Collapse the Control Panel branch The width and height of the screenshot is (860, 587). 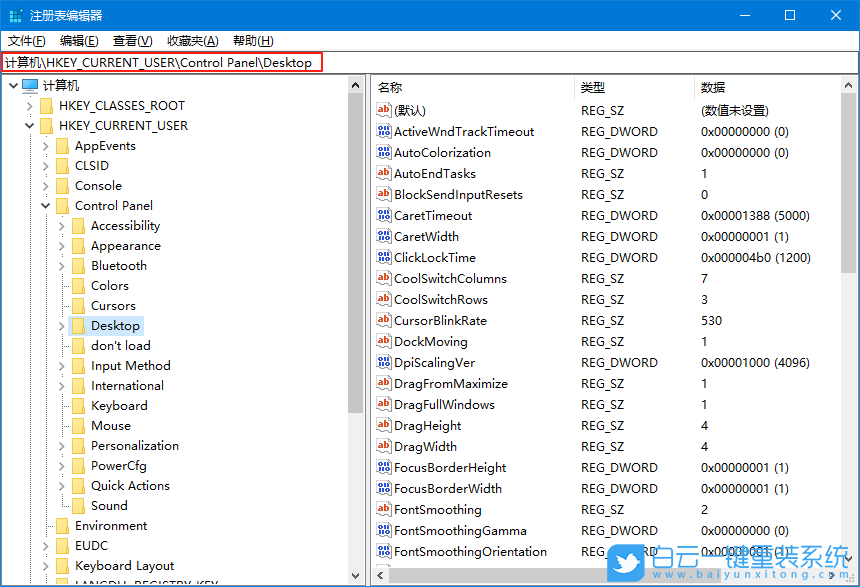click(46, 205)
